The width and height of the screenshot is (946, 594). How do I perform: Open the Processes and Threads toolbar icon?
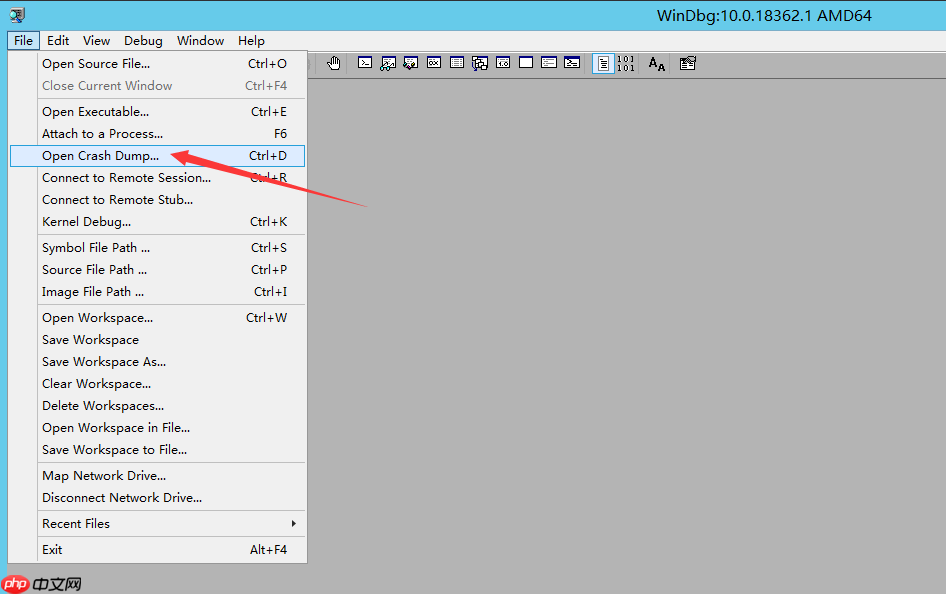(x=549, y=63)
